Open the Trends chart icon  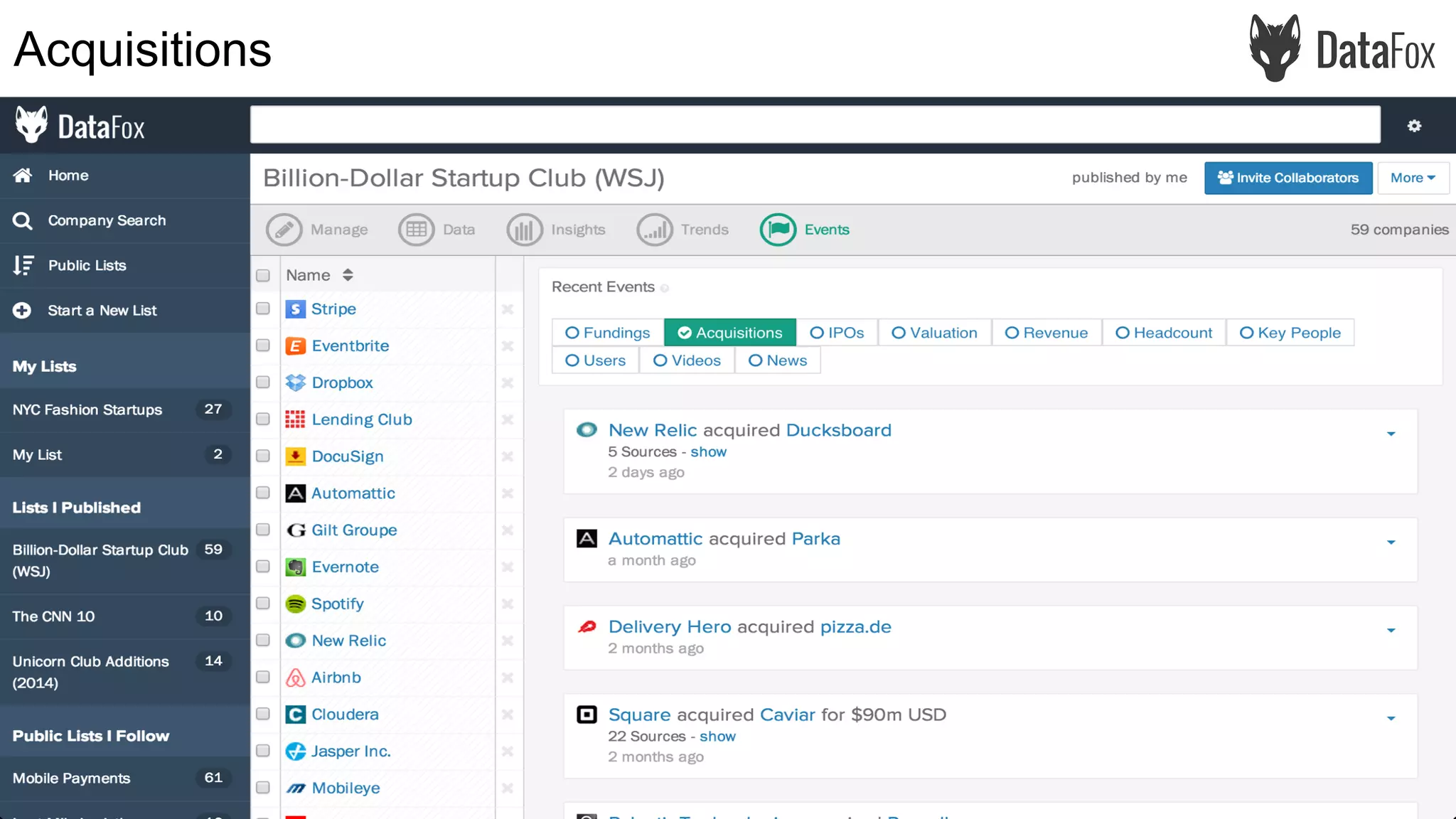pos(654,230)
